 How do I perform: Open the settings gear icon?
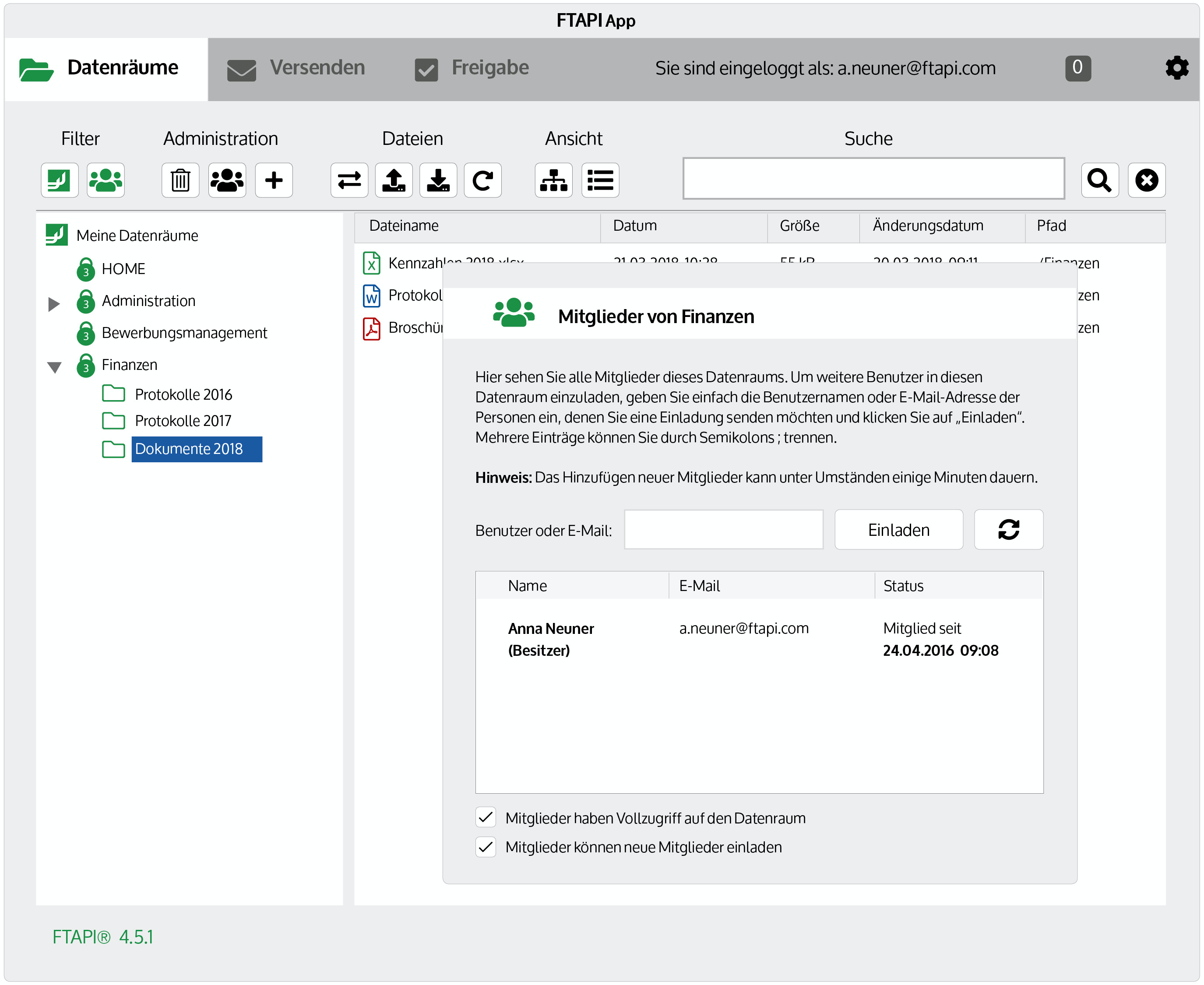coord(1177,68)
